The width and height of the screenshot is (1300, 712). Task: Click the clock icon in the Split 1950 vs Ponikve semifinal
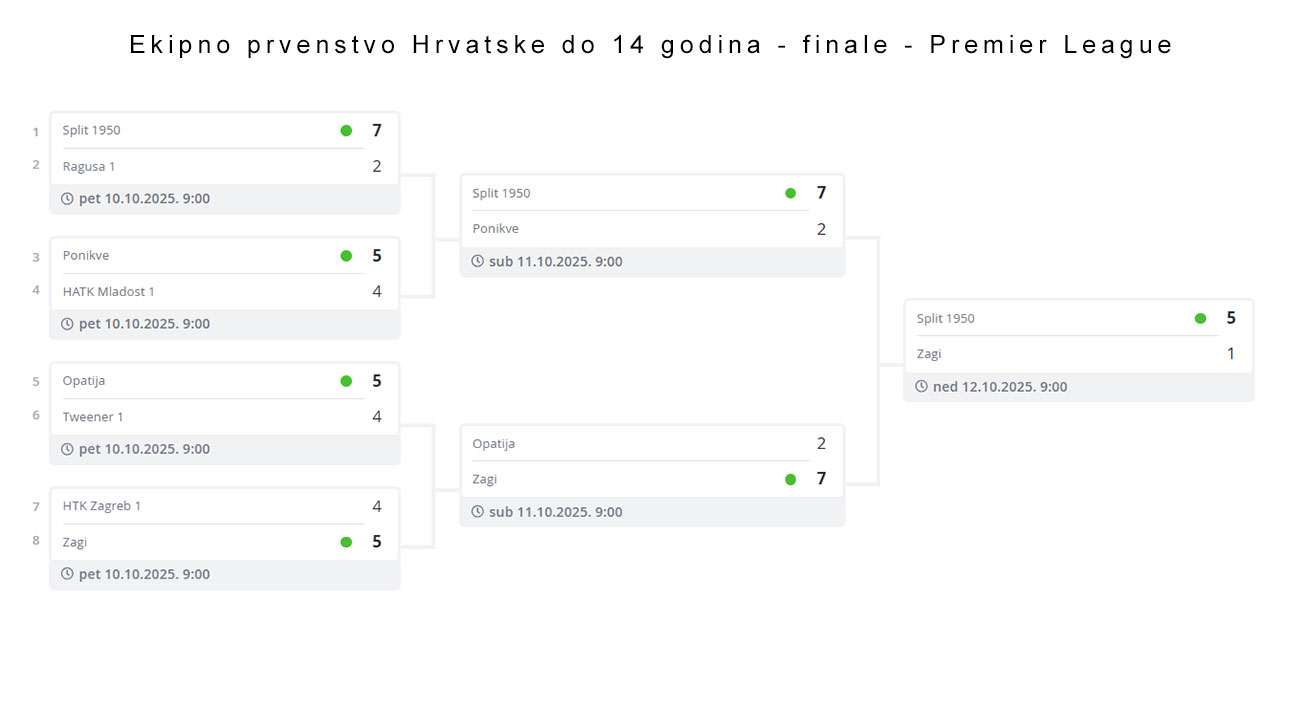477,262
